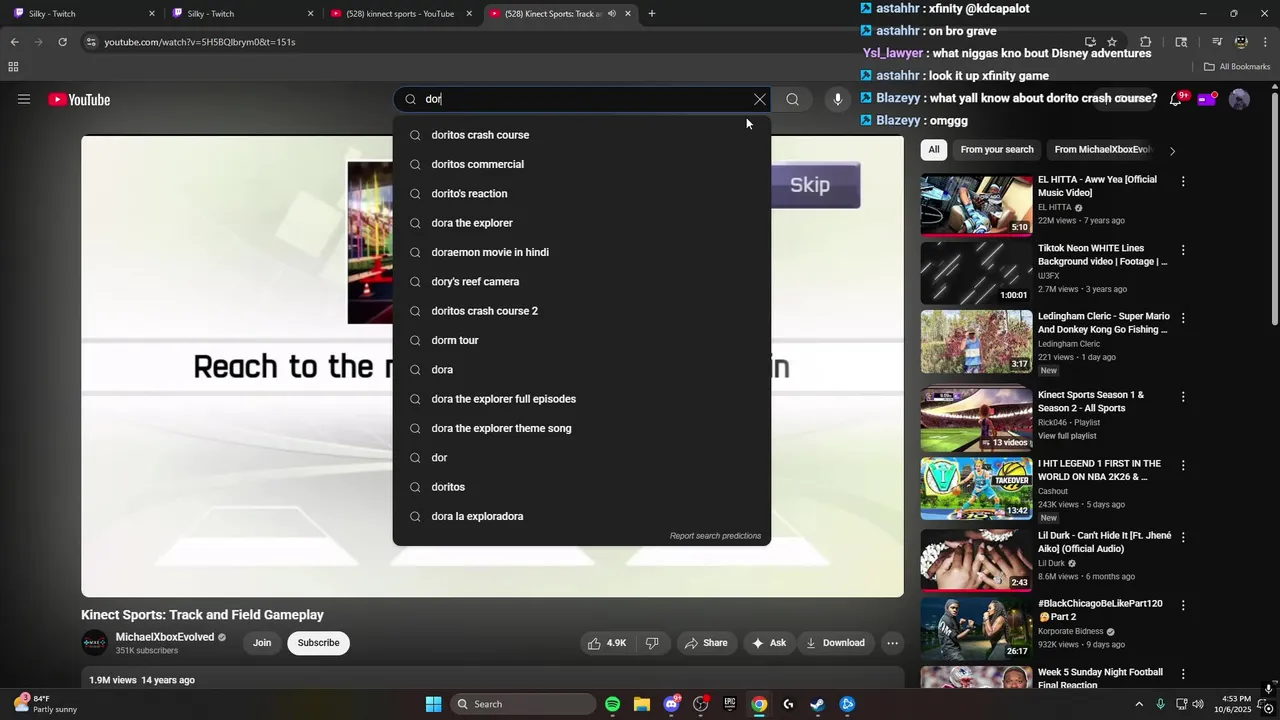This screenshot has width=1280, height=720.
Task: Open the MichaelXboxEvolved channel avatar
Action: click(94, 643)
